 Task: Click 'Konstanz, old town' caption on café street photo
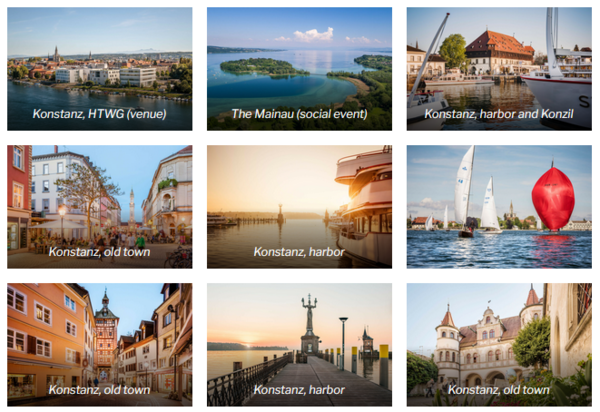[99, 252]
